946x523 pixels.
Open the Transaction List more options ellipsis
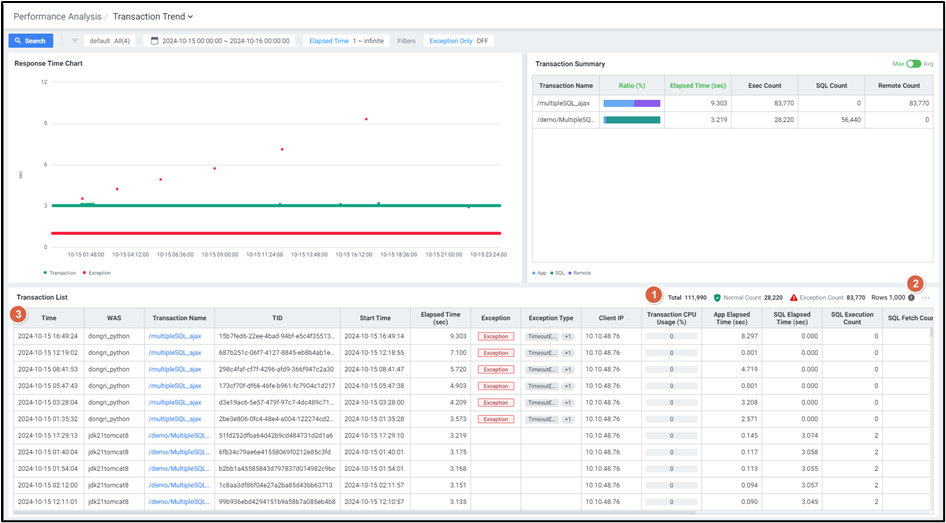tap(926, 297)
